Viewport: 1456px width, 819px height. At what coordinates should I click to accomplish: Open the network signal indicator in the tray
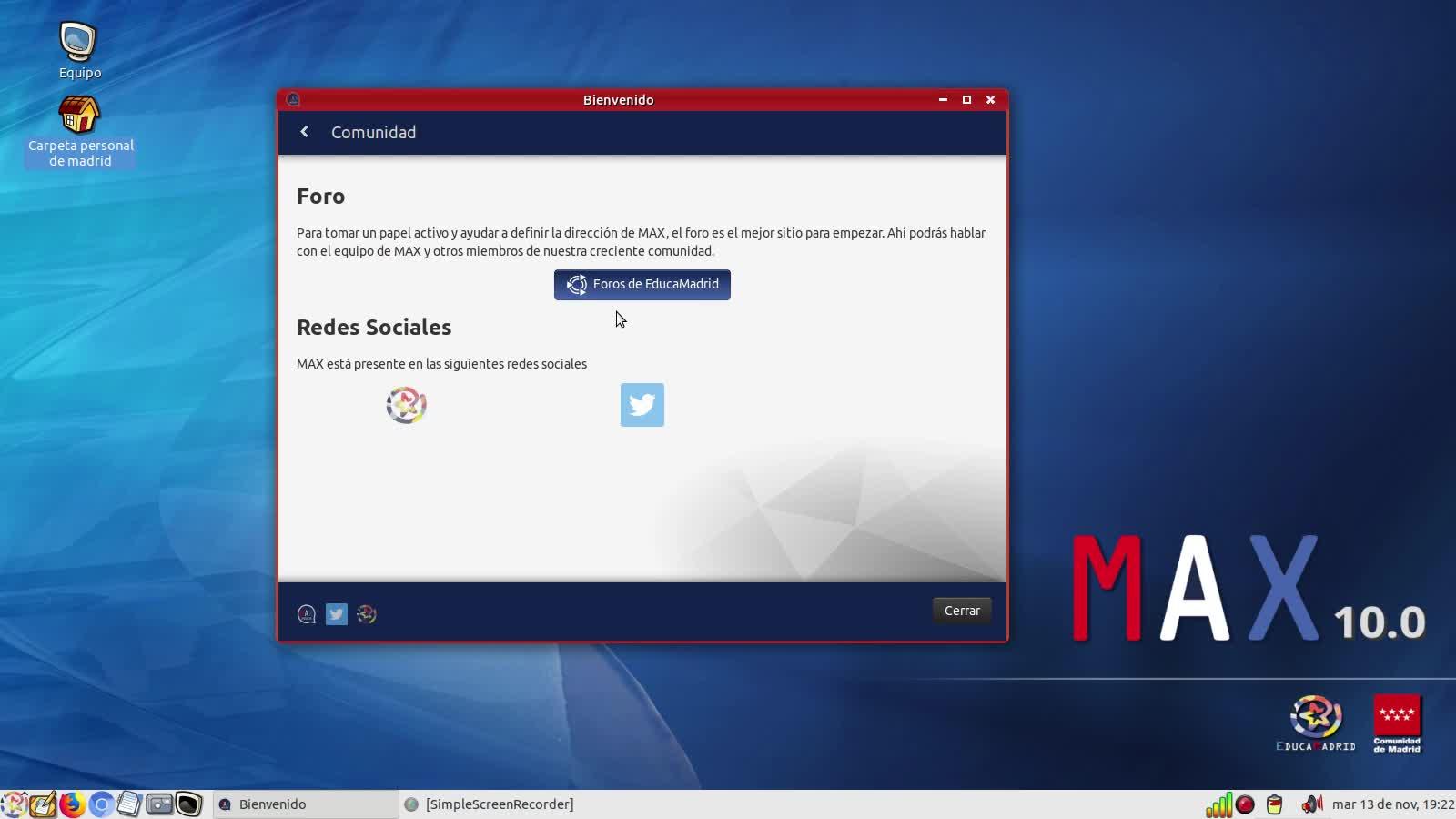point(1218,804)
